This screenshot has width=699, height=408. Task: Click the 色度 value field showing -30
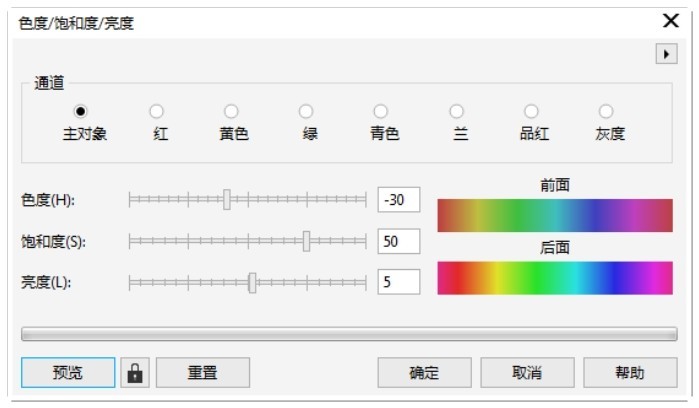(x=399, y=200)
